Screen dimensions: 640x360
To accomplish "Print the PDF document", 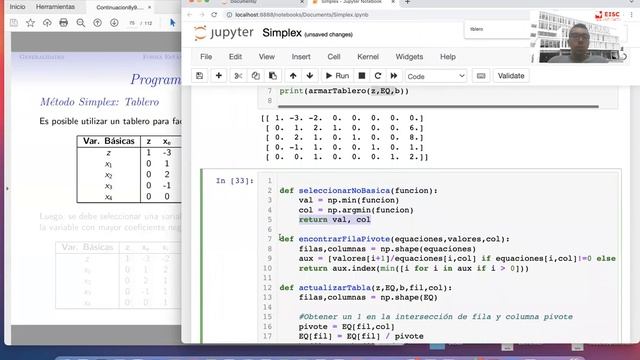I will (x=64, y=23).
